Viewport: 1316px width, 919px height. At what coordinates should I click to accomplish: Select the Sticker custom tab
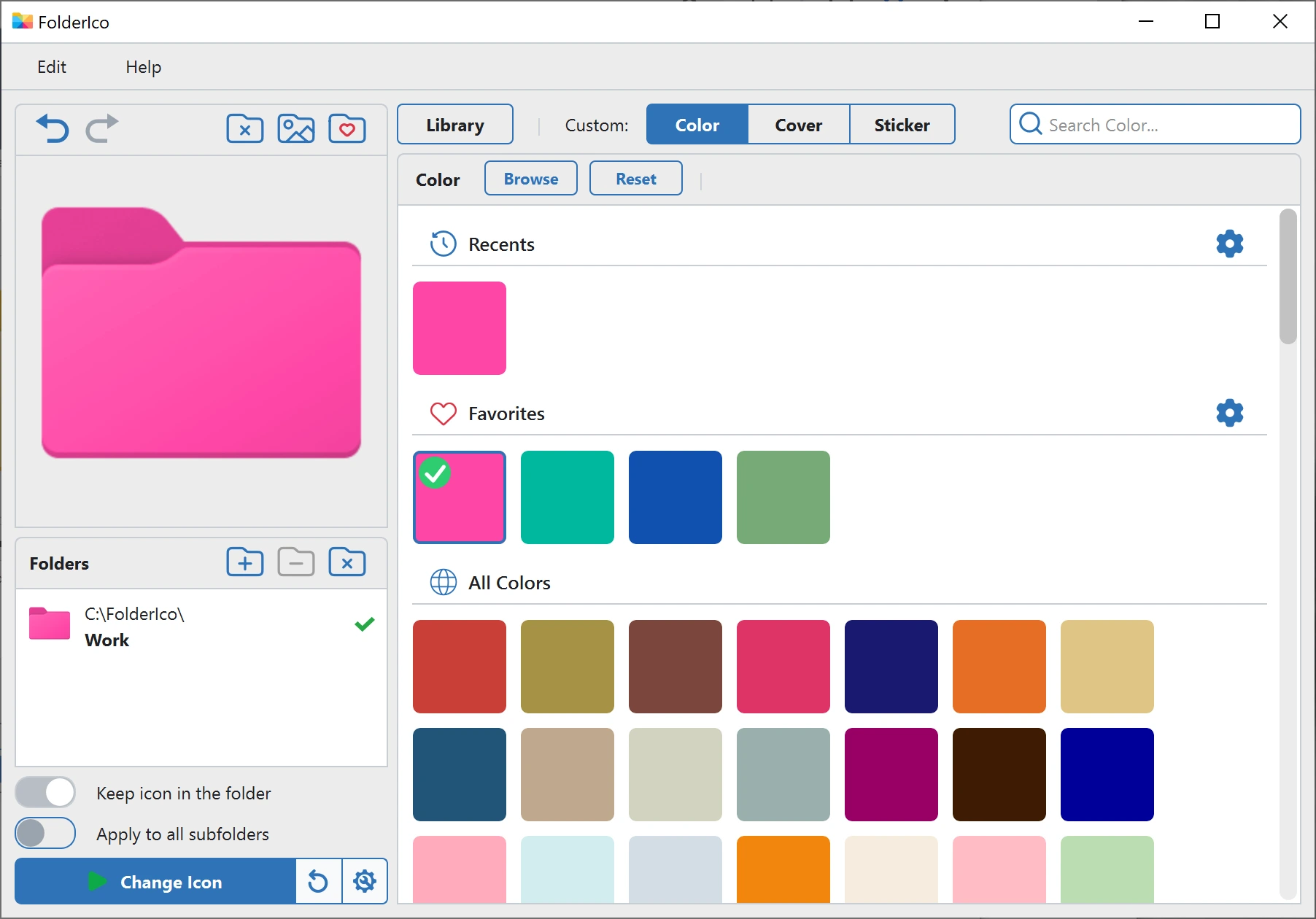[902, 125]
